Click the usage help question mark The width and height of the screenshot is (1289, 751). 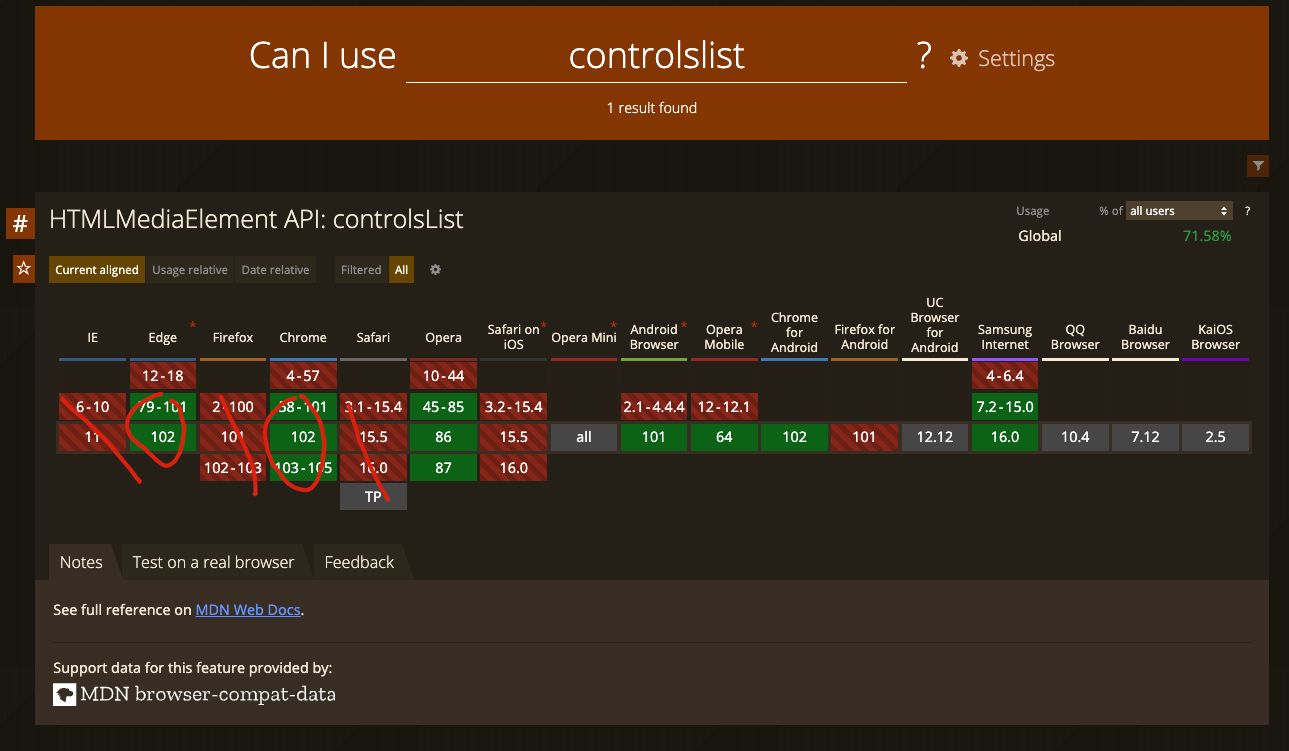pyautogui.click(x=1247, y=211)
